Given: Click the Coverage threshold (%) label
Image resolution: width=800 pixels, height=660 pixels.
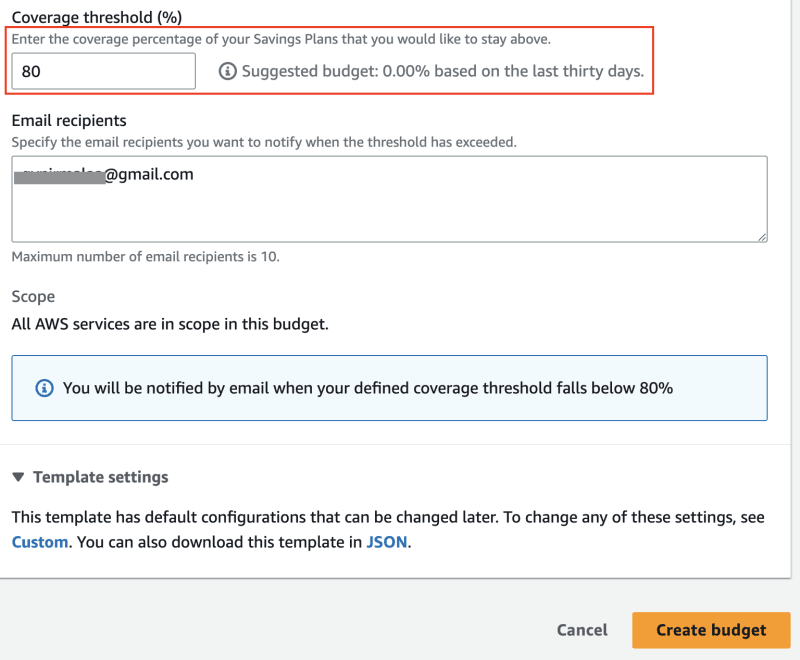Looking at the screenshot, I should 97,17.
